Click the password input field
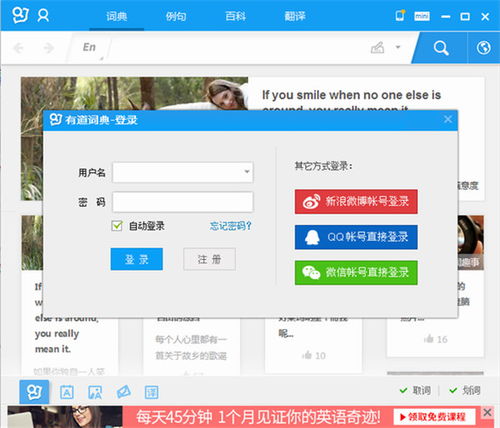Viewport: 500px width, 428px height. pos(183,202)
